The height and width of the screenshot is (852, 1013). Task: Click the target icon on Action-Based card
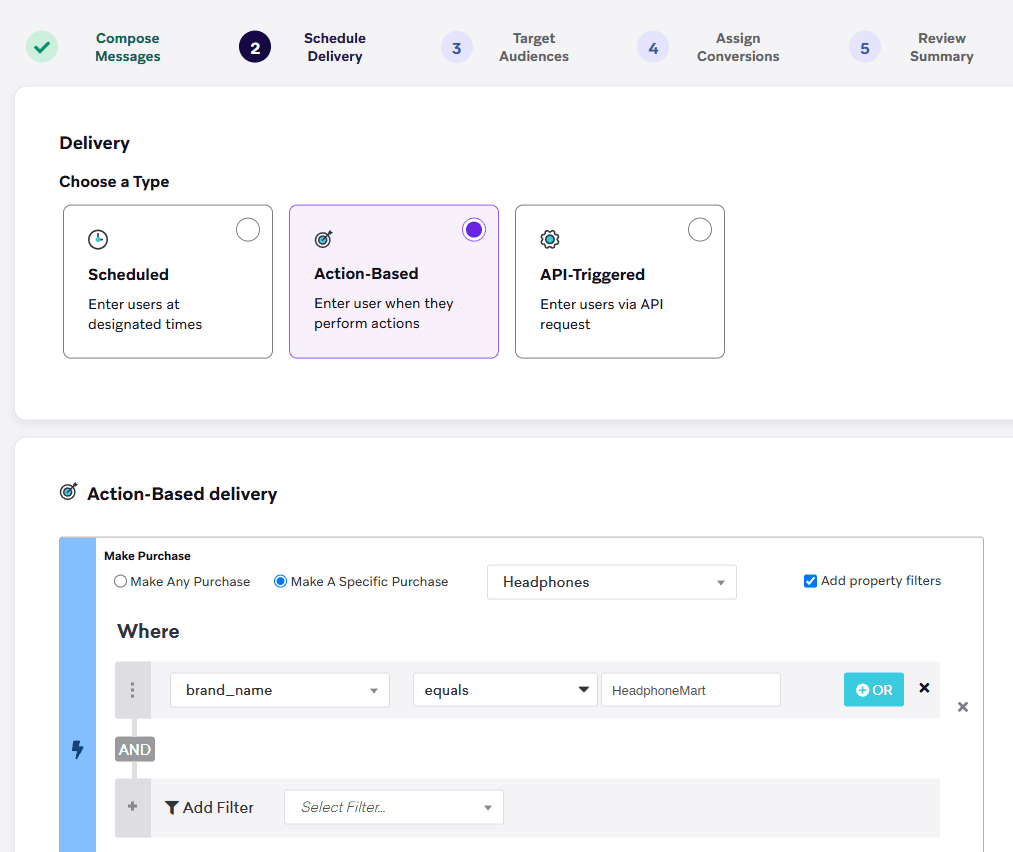pyautogui.click(x=324, y=239)
